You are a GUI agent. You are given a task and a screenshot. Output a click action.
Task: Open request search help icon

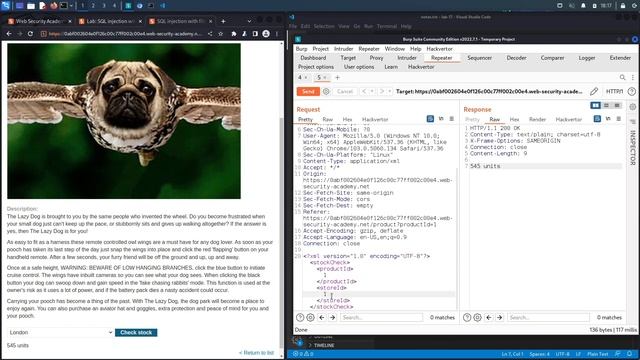pos(300,317)
